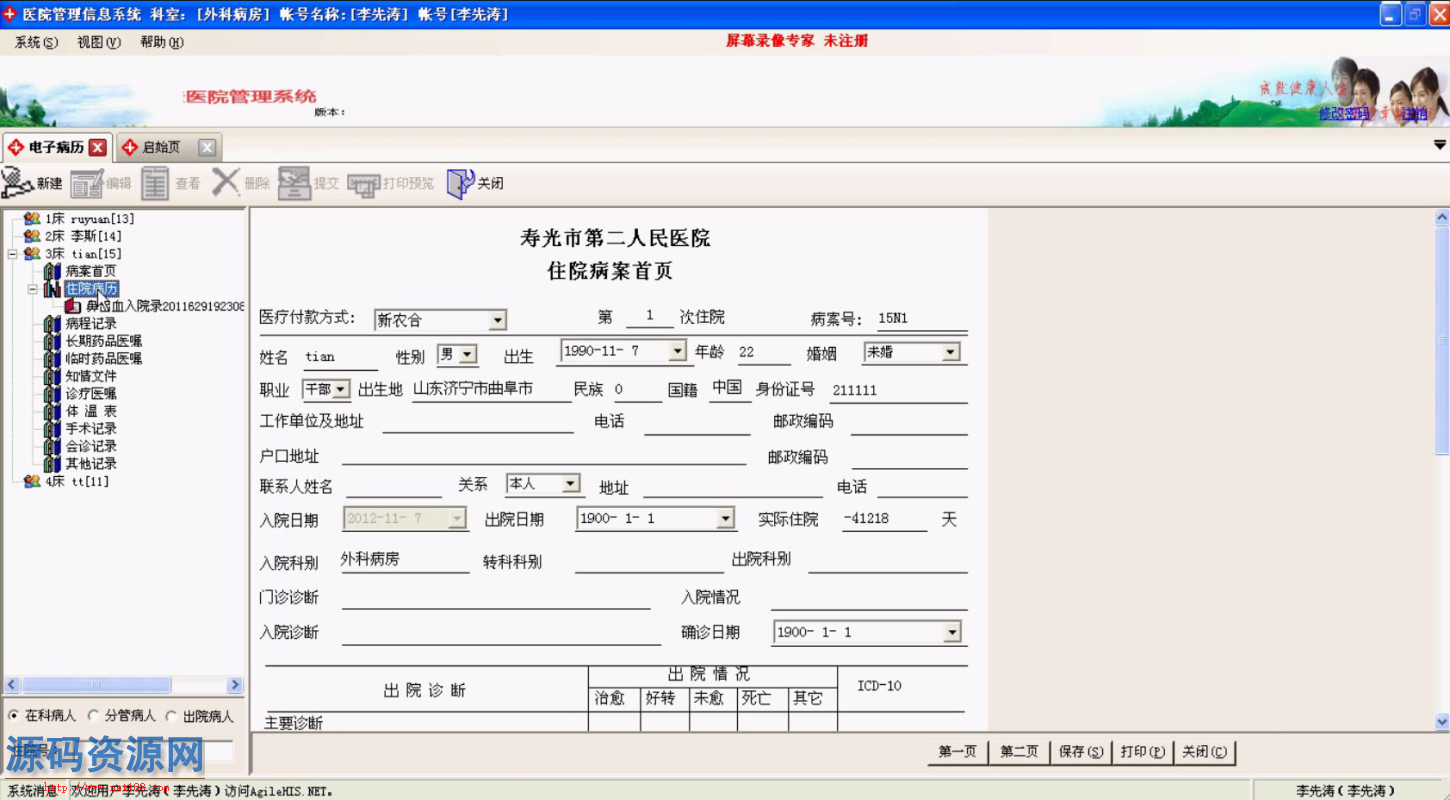Select the 分管病人 radio button
1450x800 pixels.
click(x=93, y=716)
